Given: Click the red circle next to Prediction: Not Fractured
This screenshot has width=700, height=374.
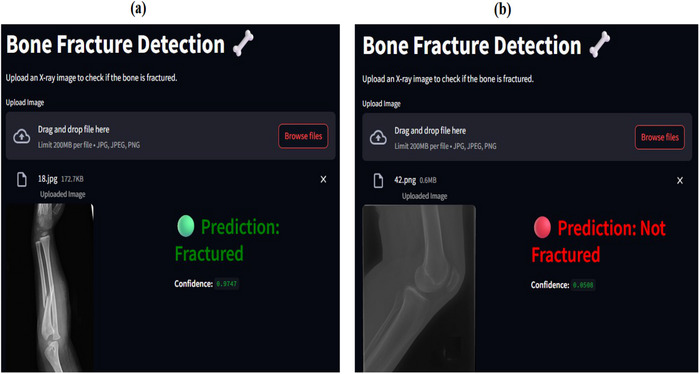Looking at the screenshot, I should (x=542, y=228).
